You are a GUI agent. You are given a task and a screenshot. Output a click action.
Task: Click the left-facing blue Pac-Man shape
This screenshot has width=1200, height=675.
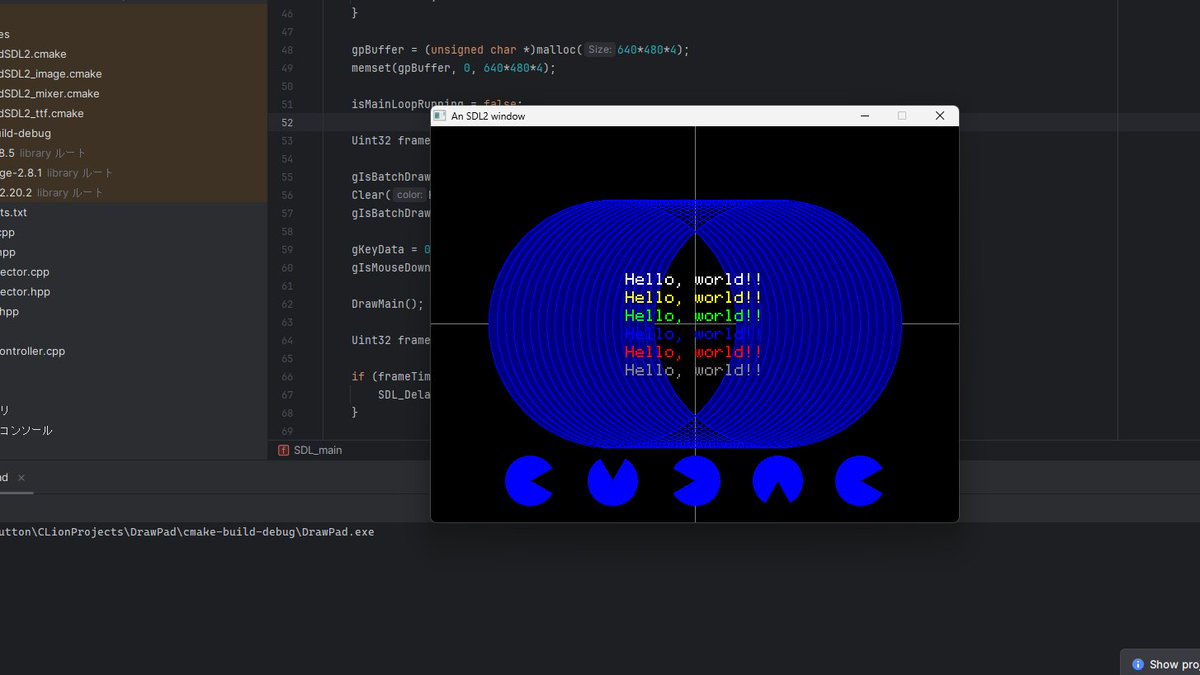[695, 482]
